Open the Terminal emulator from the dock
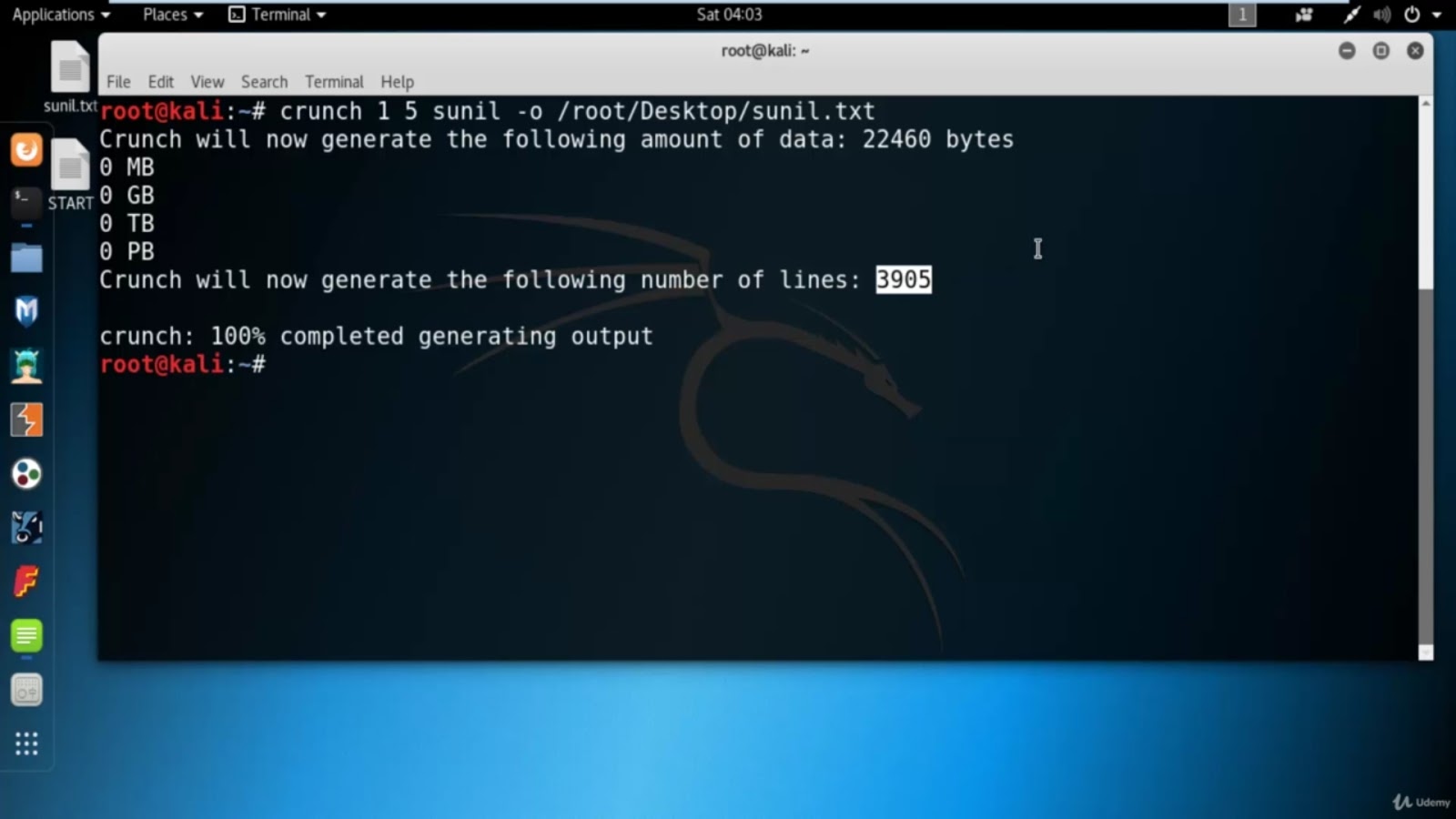1456x819 pixels. coord(26,202)
